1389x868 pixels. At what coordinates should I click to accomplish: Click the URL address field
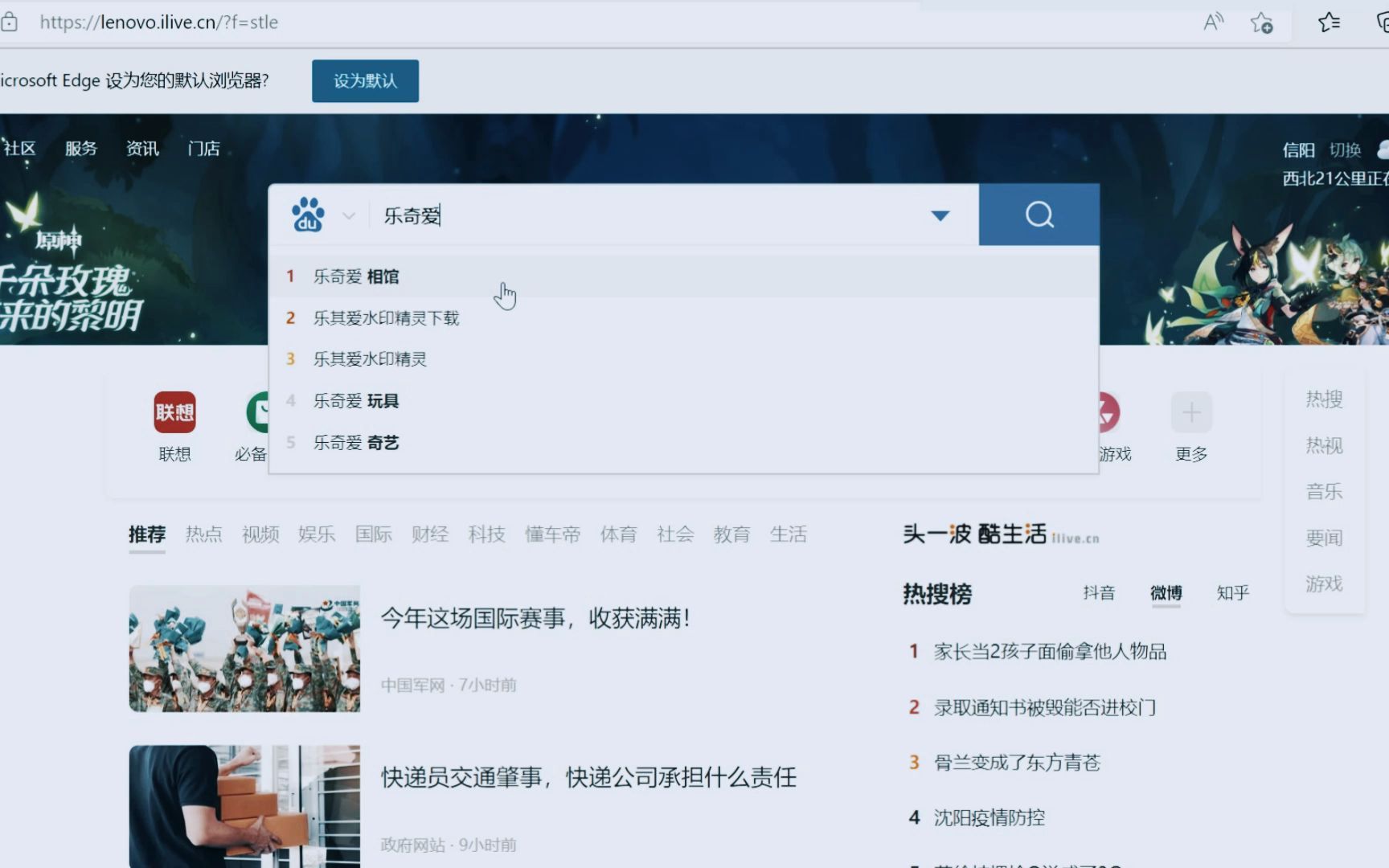[x=158, y=23]
